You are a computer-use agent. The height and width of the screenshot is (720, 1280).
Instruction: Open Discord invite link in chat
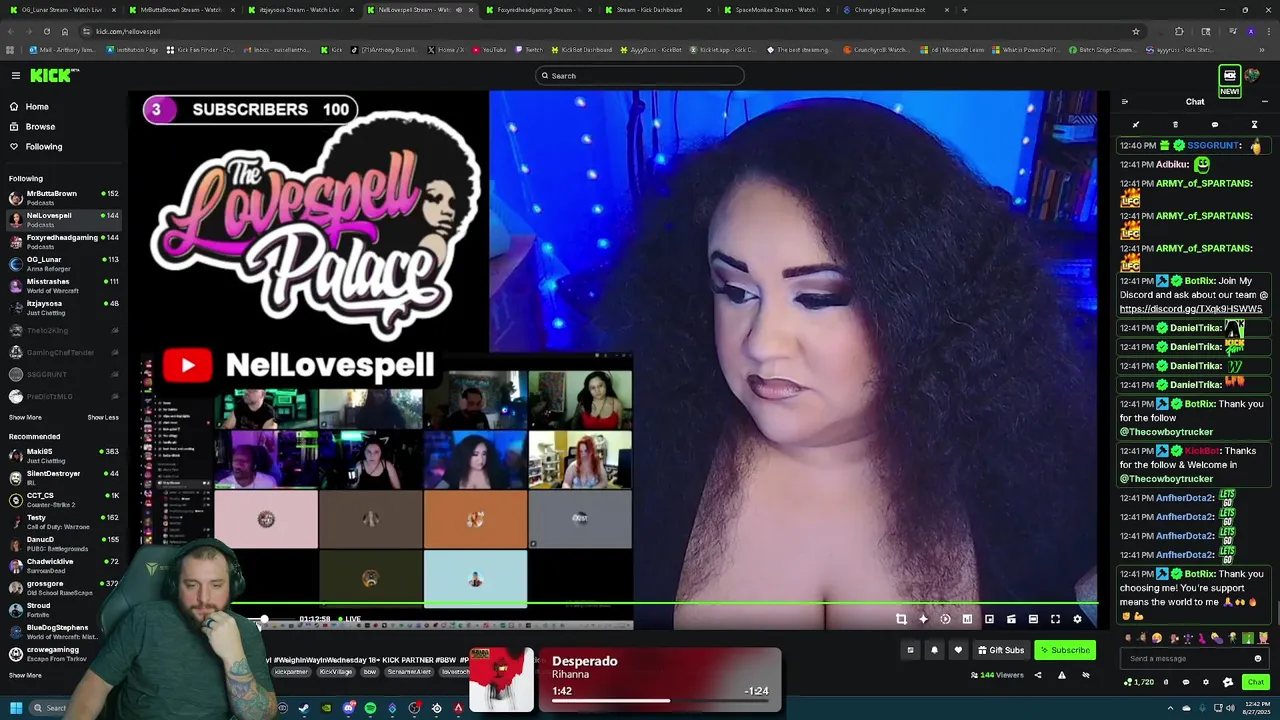(1191, 309)
